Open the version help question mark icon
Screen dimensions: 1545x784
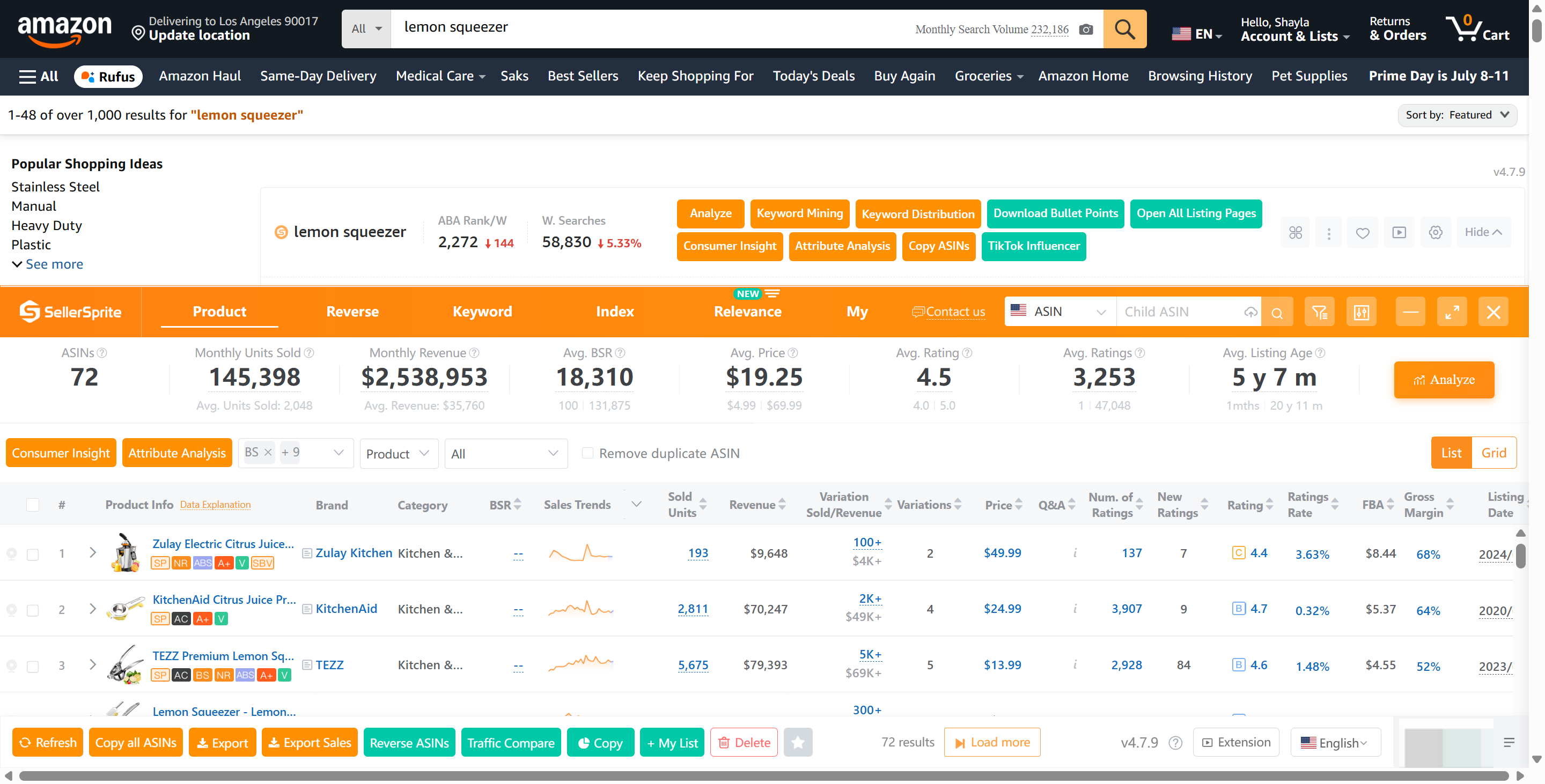point(1175,743)
